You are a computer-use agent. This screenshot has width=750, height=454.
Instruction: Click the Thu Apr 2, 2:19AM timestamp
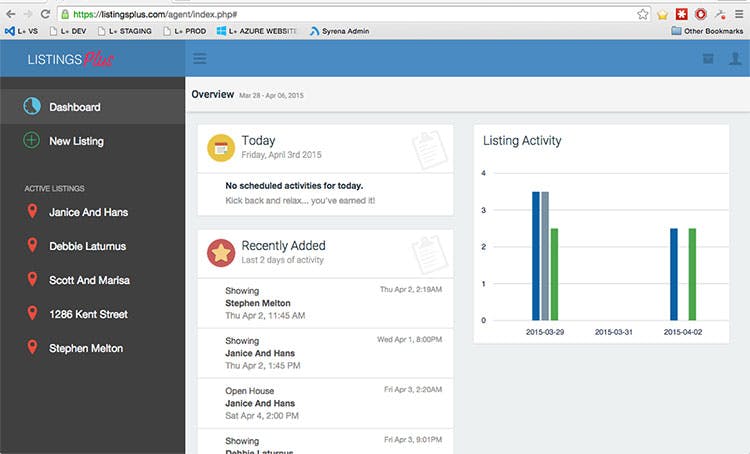411,289
